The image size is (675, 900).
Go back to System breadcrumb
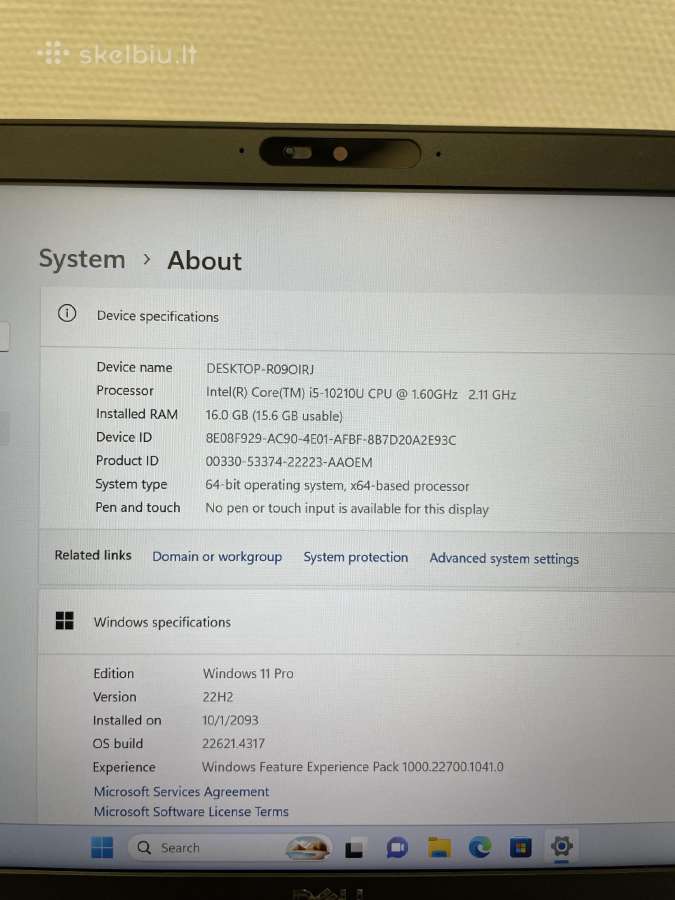(82, 259)
